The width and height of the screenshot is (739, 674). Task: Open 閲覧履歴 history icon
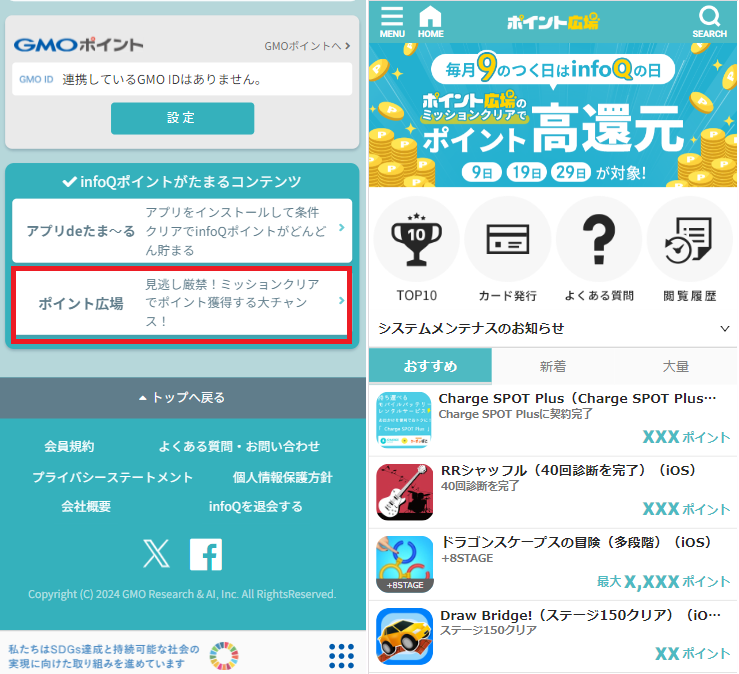coord(690,238)
